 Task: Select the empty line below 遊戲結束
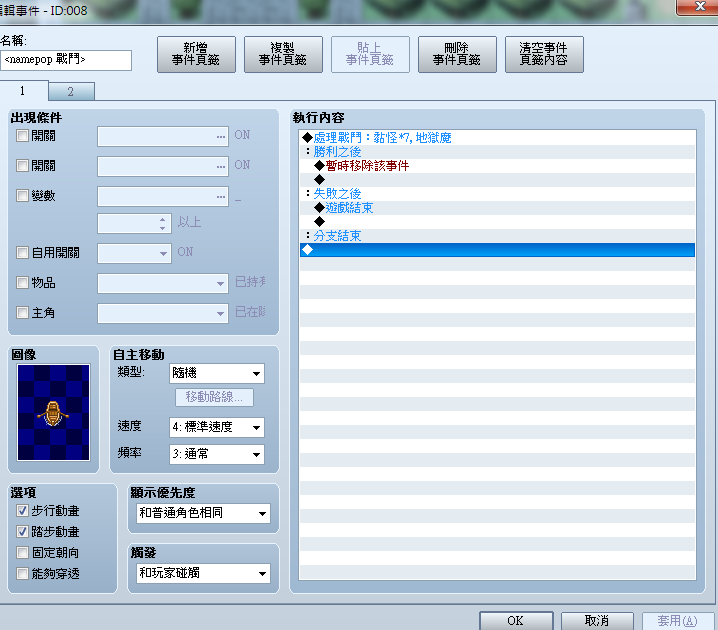tap(497, 222)
